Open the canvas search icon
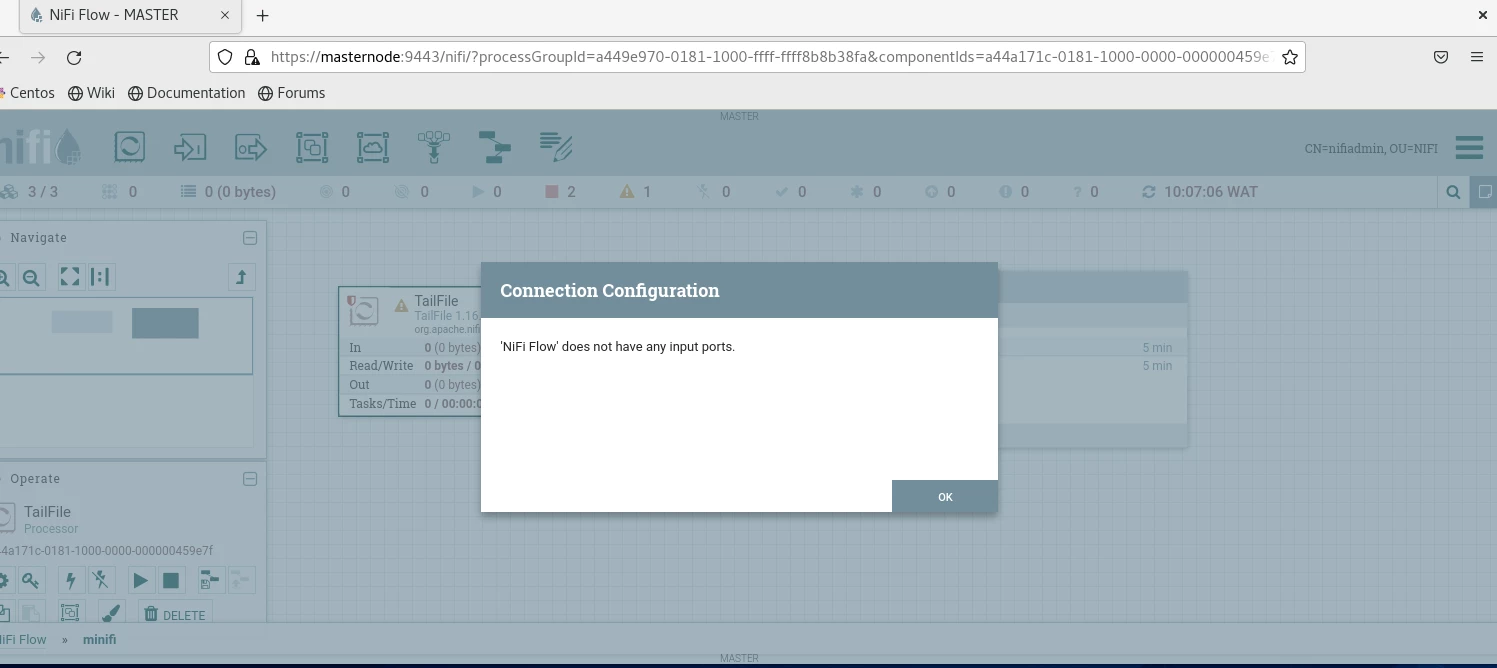Viewport: 1497px width, 668px height. point(1453,192)
